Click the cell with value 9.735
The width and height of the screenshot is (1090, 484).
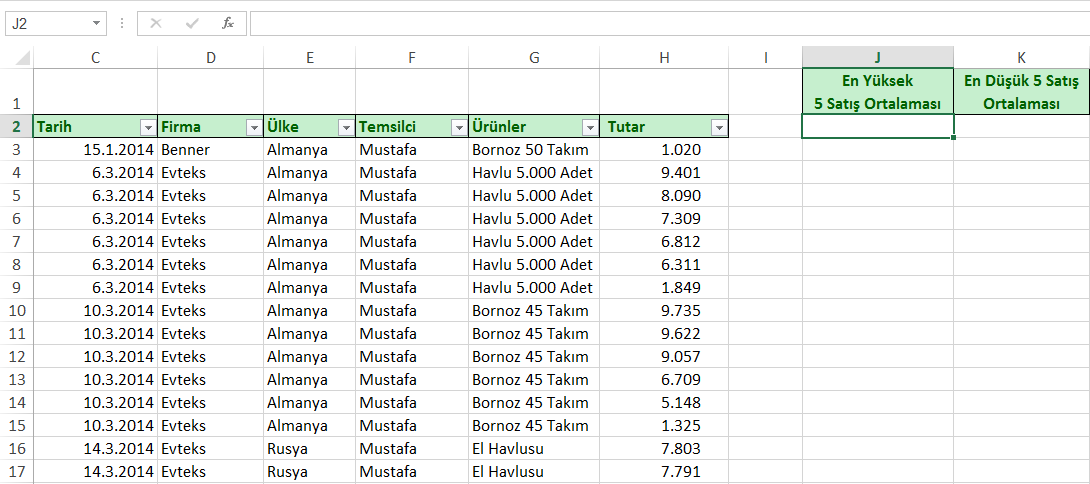664,310
